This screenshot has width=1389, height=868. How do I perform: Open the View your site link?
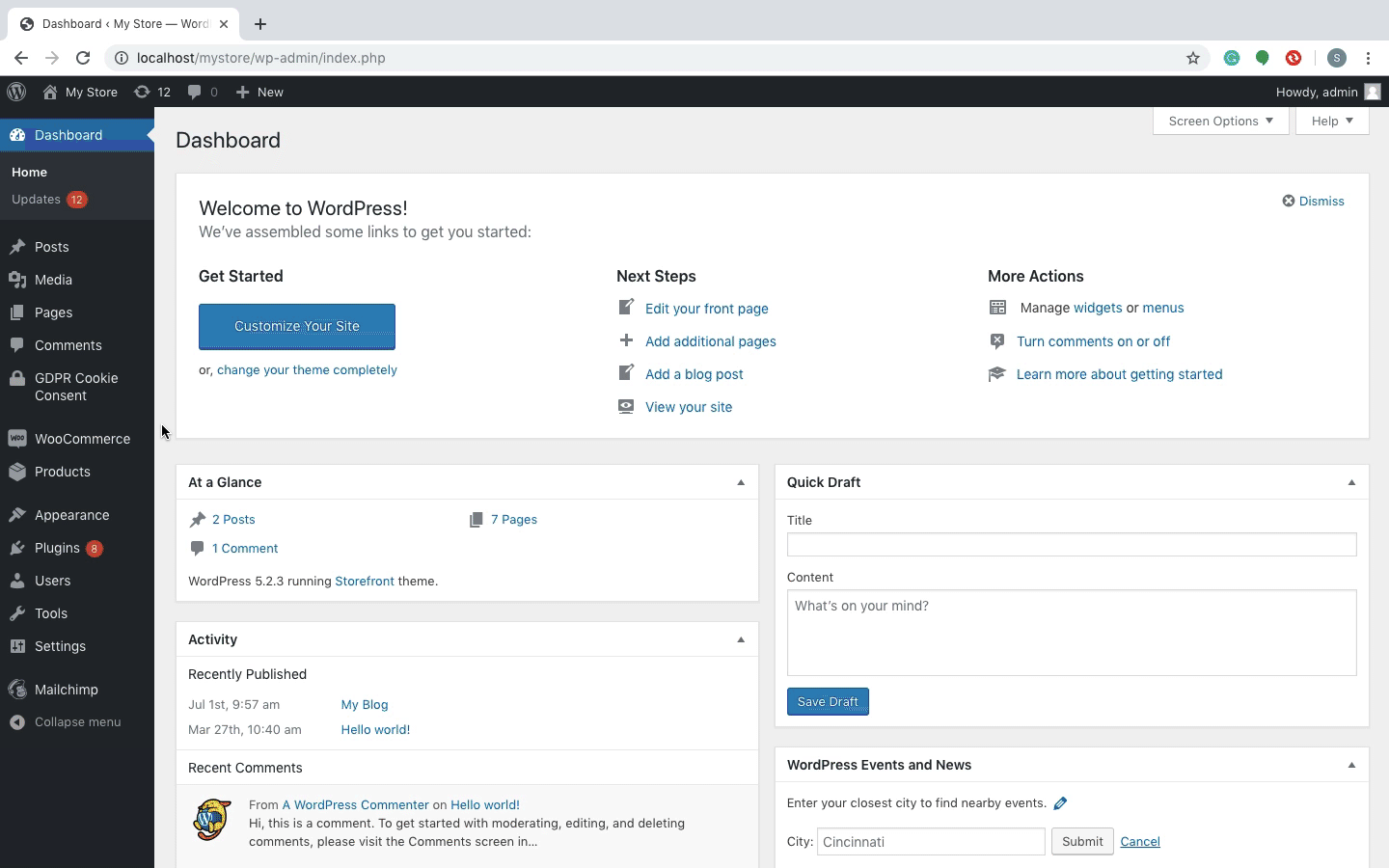[x=689, y=407]
